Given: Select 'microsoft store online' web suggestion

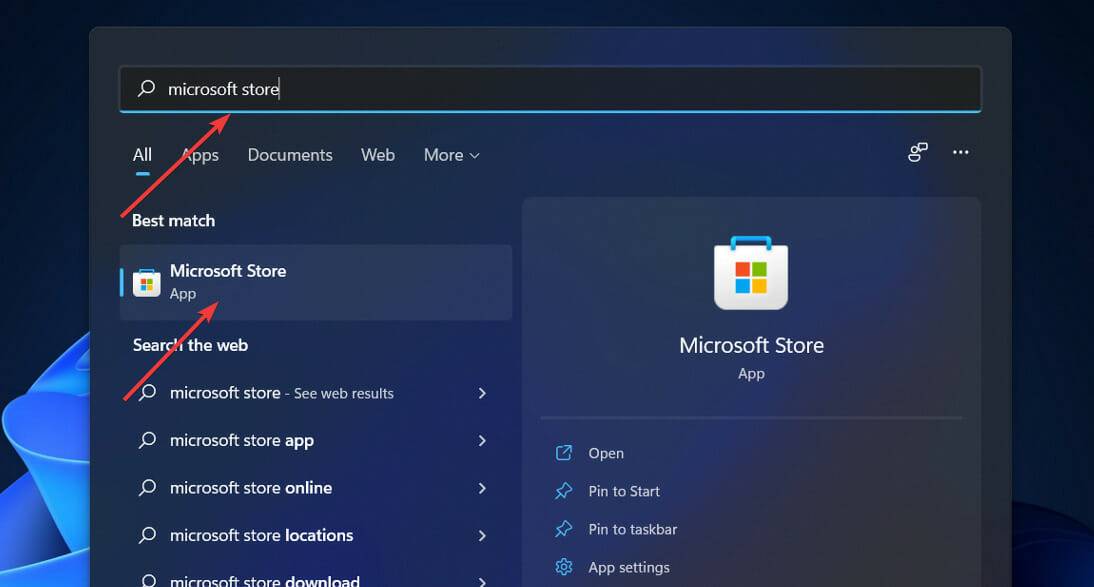Looking at the screenshot, I should point(316,488).
